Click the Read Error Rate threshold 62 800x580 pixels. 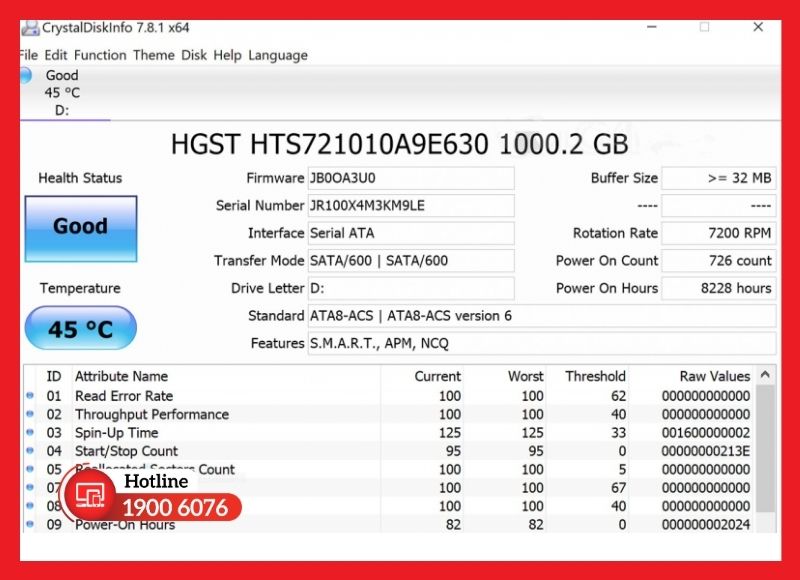click(618, 396)
